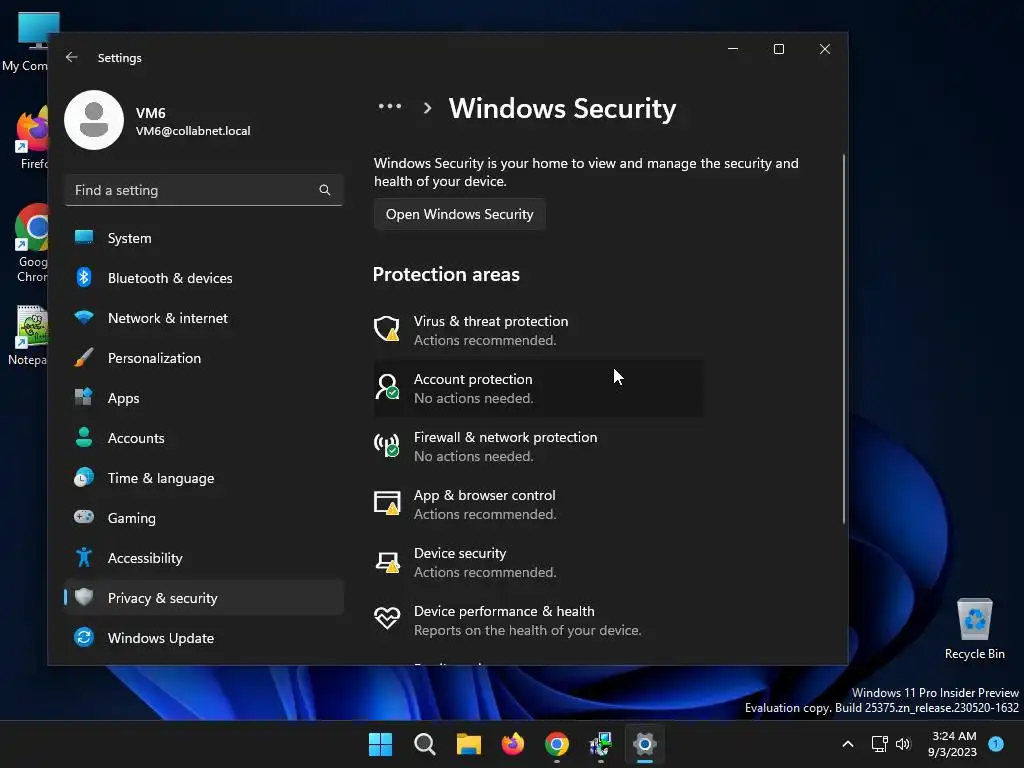
Task: Click the Device performance heart icon
Action: [x=387, y=618]
